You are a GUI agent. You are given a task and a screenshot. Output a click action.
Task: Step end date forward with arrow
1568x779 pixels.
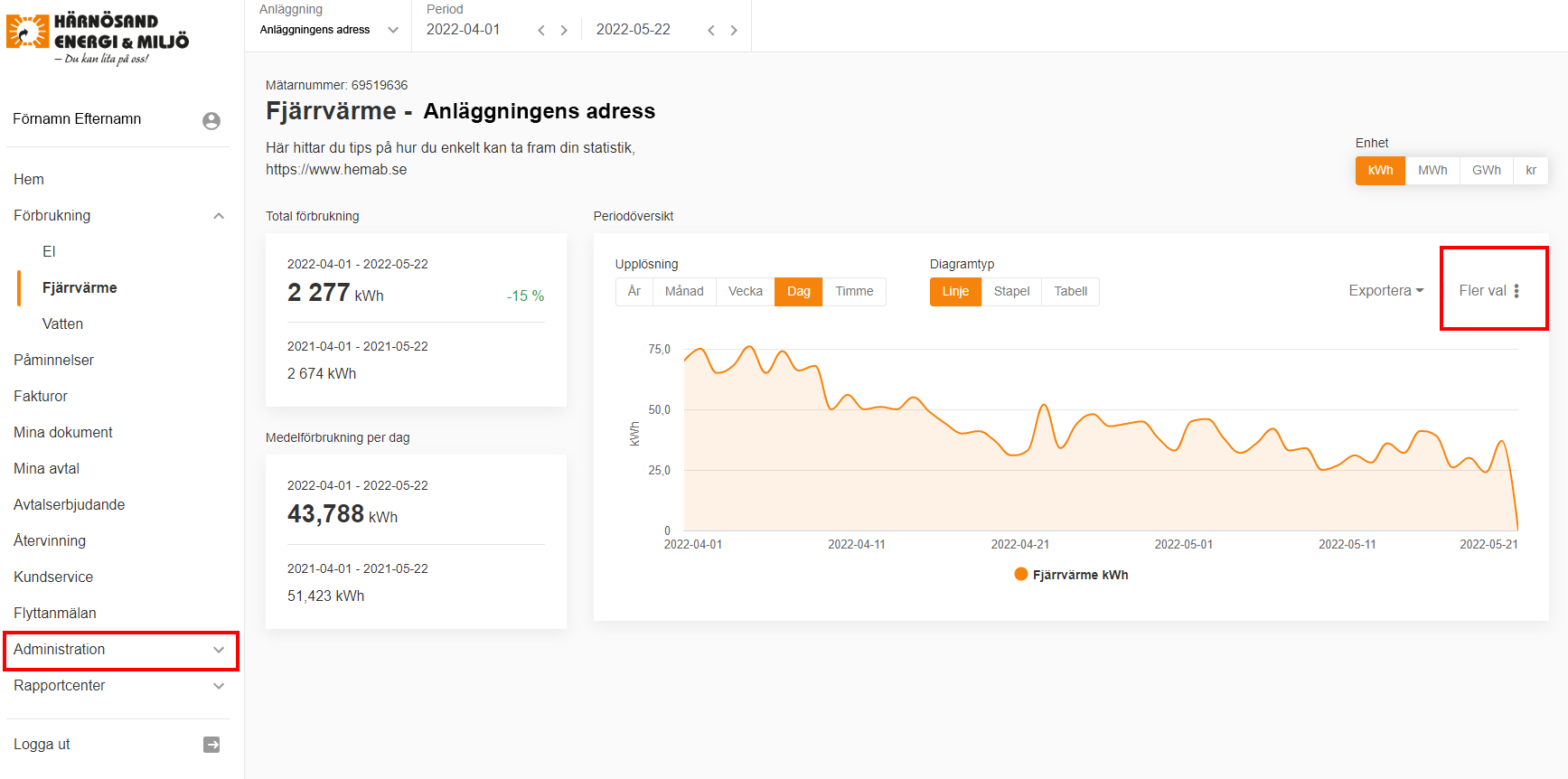tap(734, 31)
